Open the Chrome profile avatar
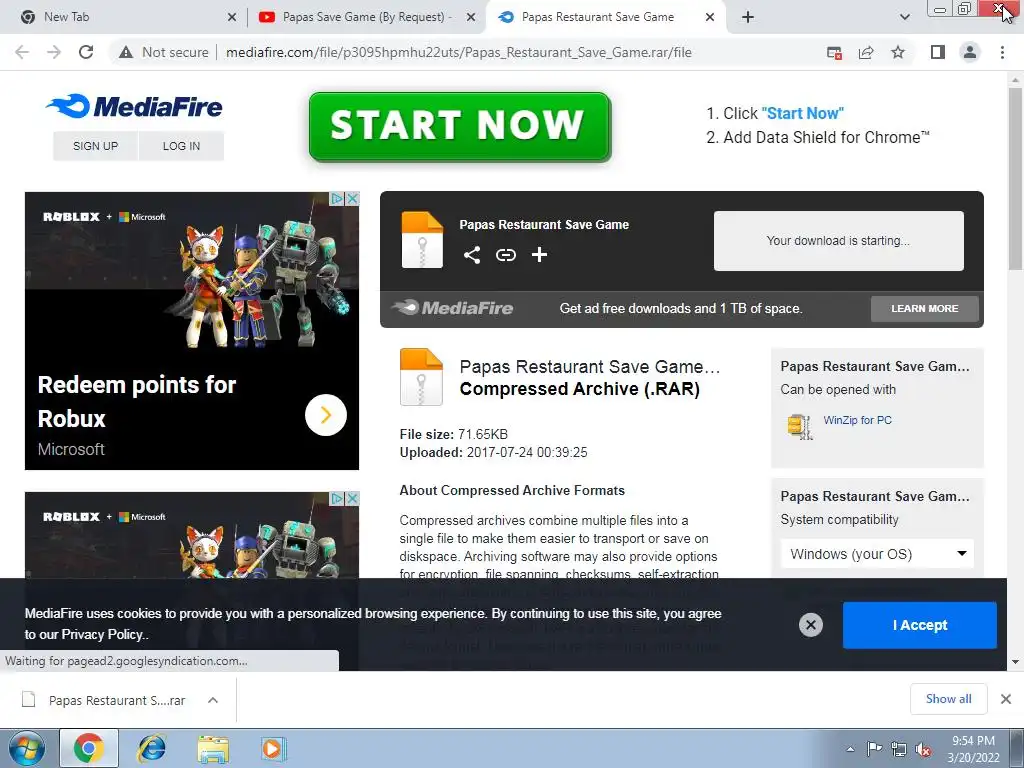Screen dimensions: 1024x768 pos(970,52)
